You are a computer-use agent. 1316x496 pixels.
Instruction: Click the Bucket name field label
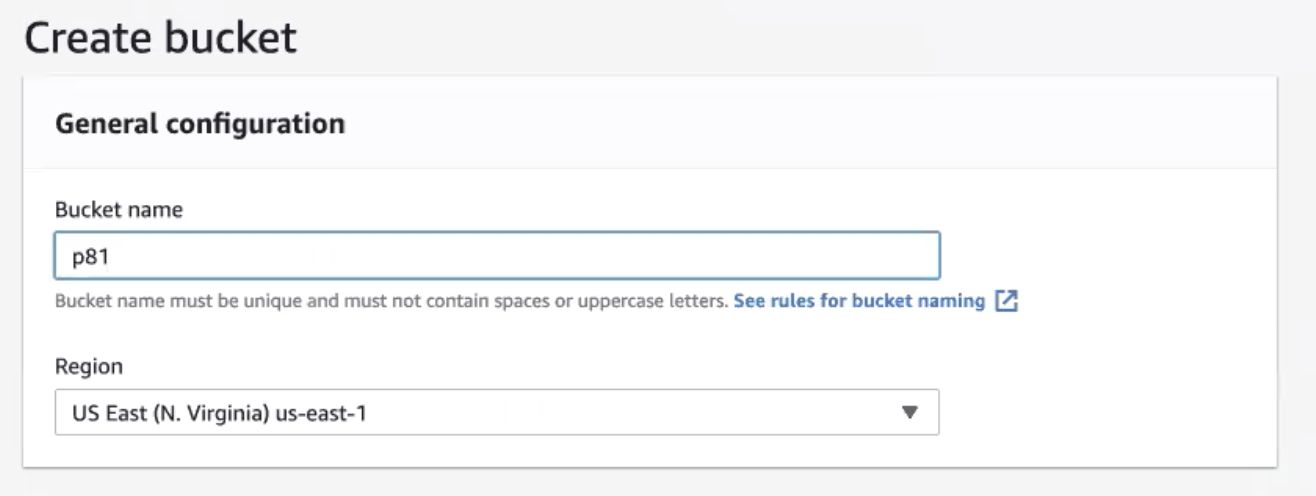pos(118,210)
